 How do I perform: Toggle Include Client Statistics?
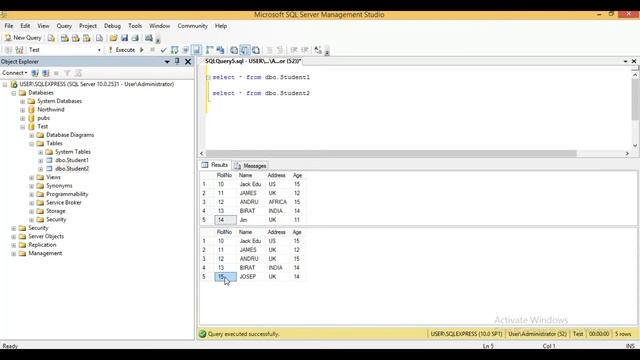pos(220,50)
